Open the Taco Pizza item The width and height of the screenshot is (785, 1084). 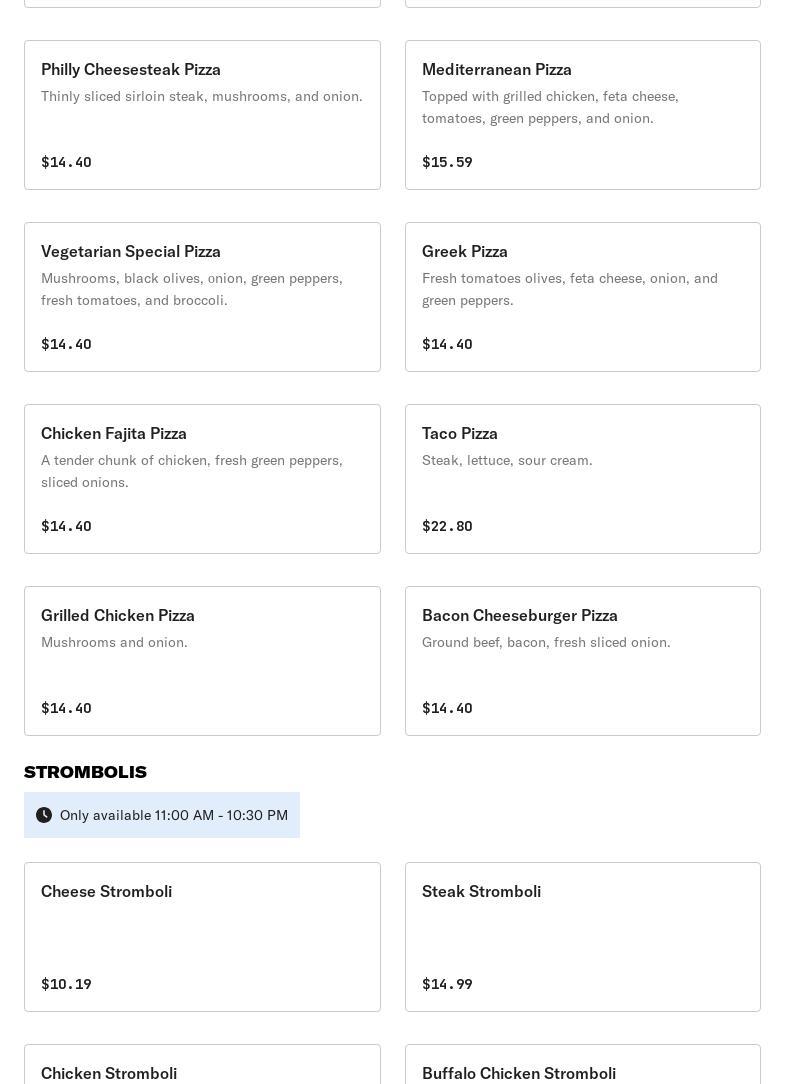(582, 478)
